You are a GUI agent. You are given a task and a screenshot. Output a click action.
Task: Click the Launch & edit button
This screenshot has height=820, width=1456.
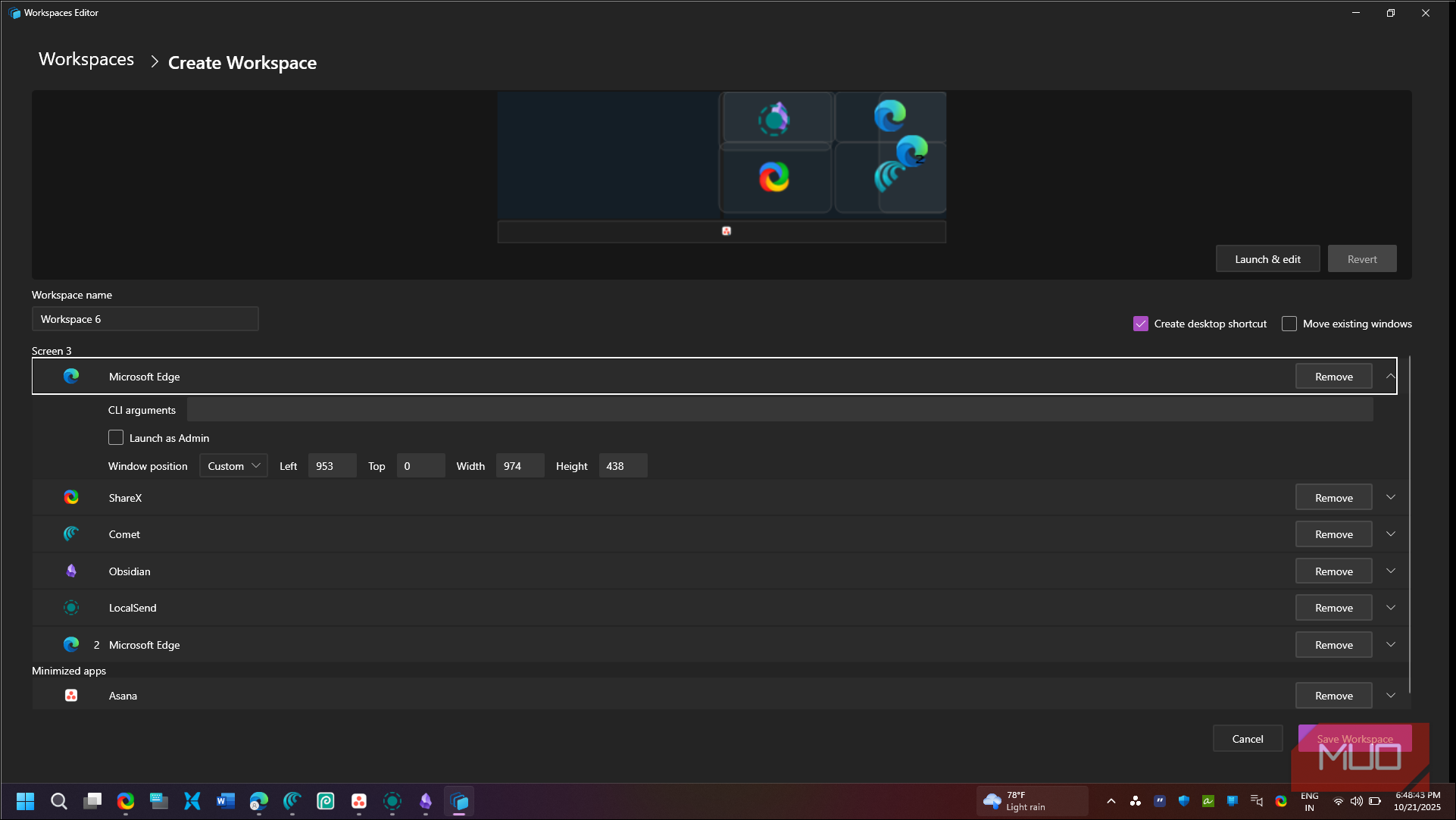tap(1267, 258)
